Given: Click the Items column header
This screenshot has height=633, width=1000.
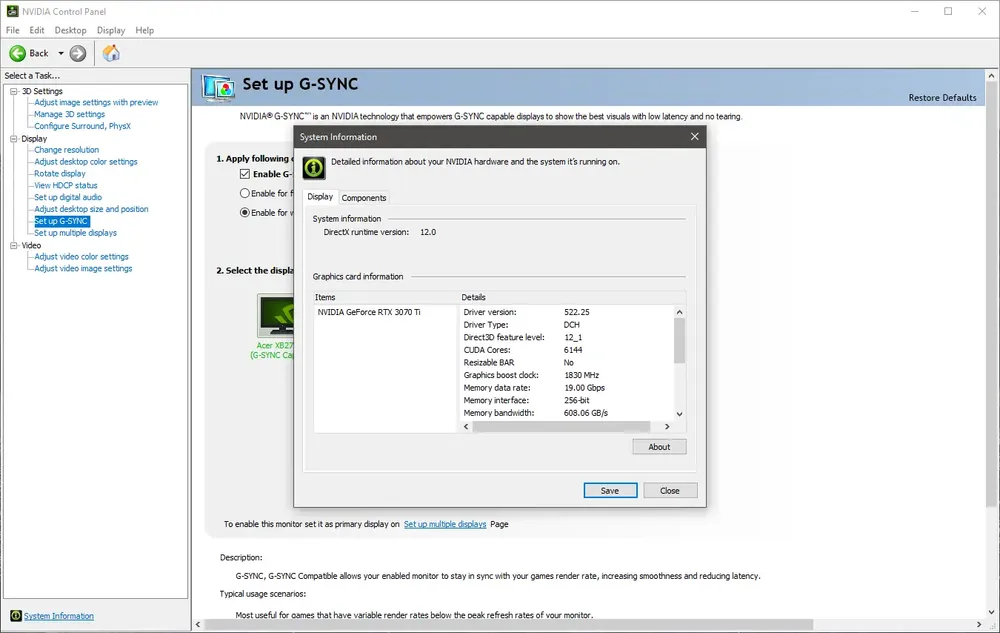Looking at the screenshot, I should coord(325,297).
